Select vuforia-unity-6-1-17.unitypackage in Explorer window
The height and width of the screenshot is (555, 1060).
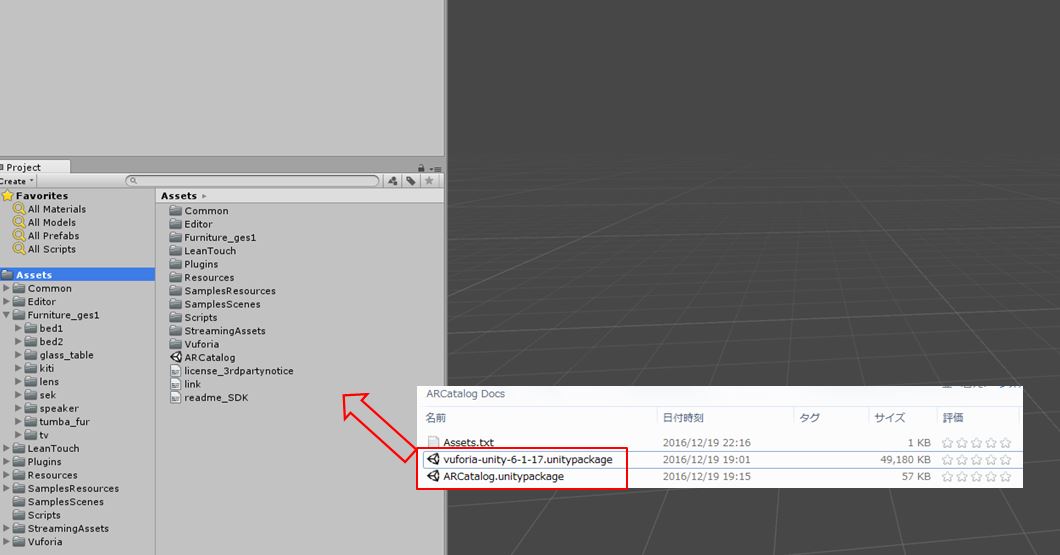point(520,459)
